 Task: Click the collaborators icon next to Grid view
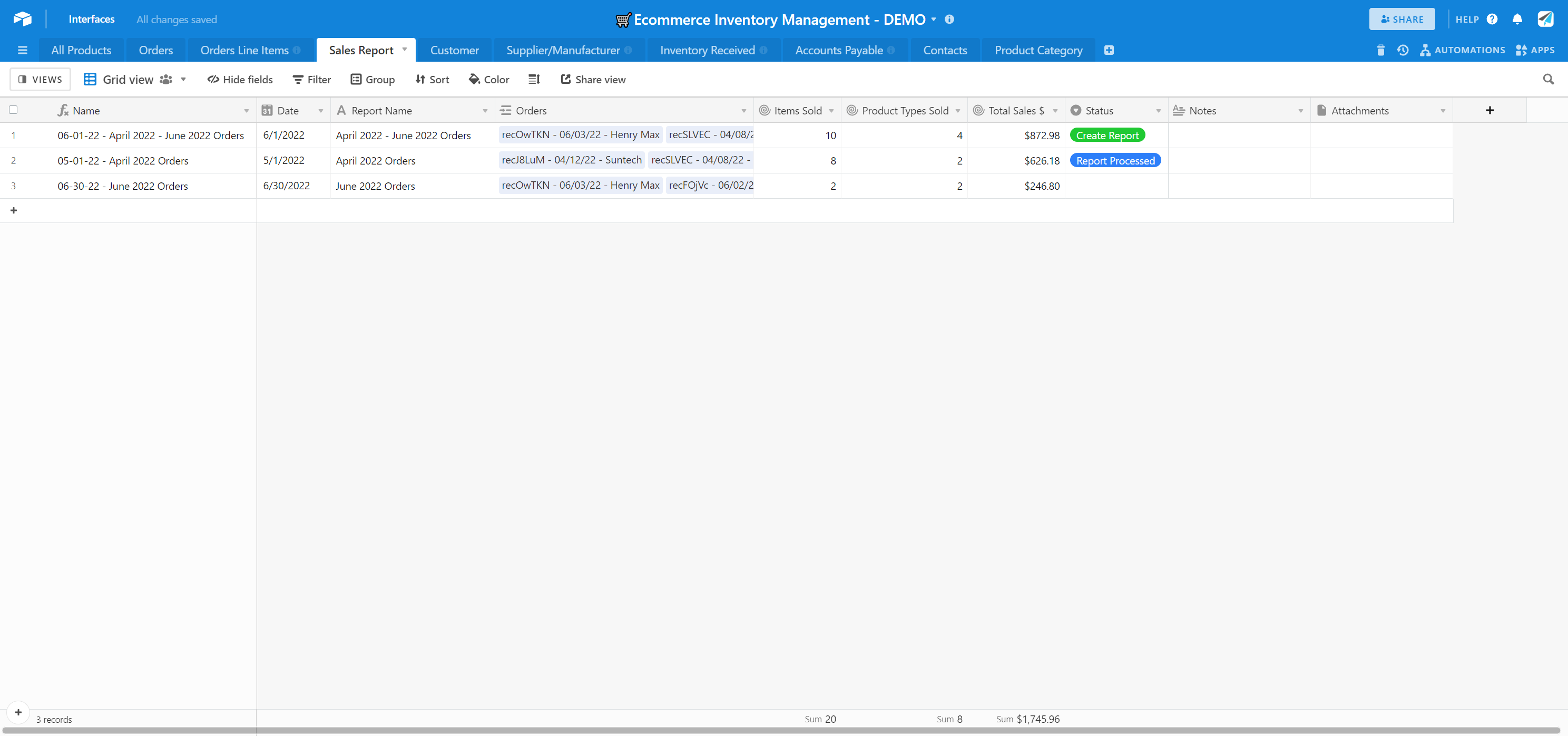tap(165, 79)
